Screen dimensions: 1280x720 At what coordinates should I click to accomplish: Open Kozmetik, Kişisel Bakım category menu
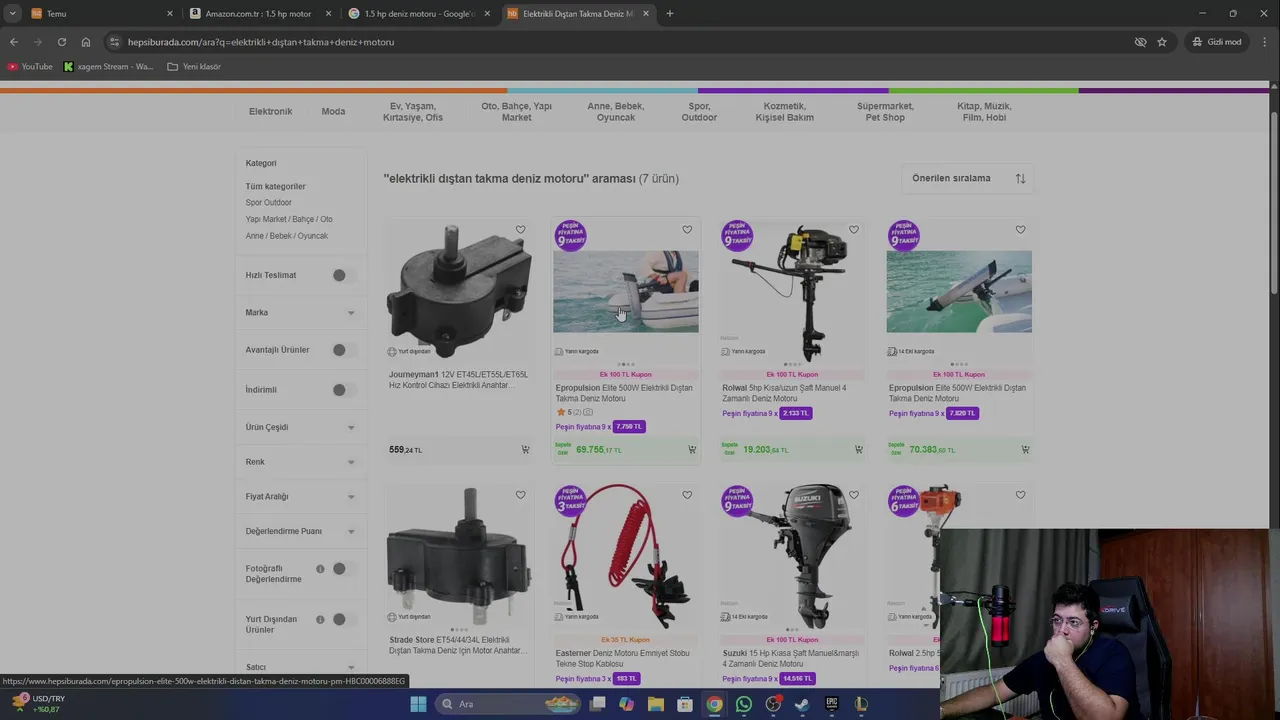[x=785, y=112]
